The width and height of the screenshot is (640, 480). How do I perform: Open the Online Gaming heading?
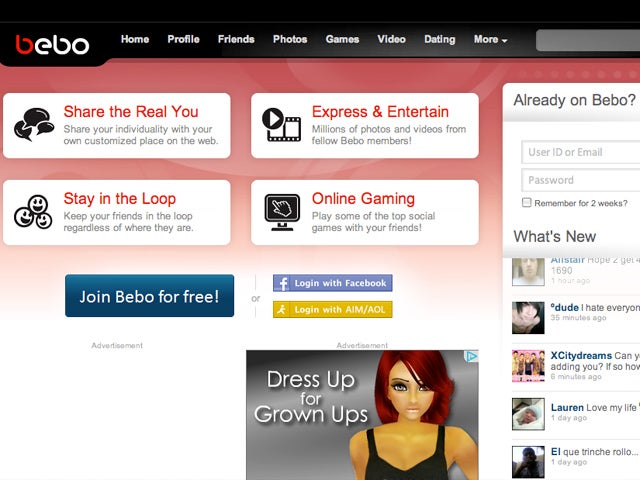tap(363, 199)
